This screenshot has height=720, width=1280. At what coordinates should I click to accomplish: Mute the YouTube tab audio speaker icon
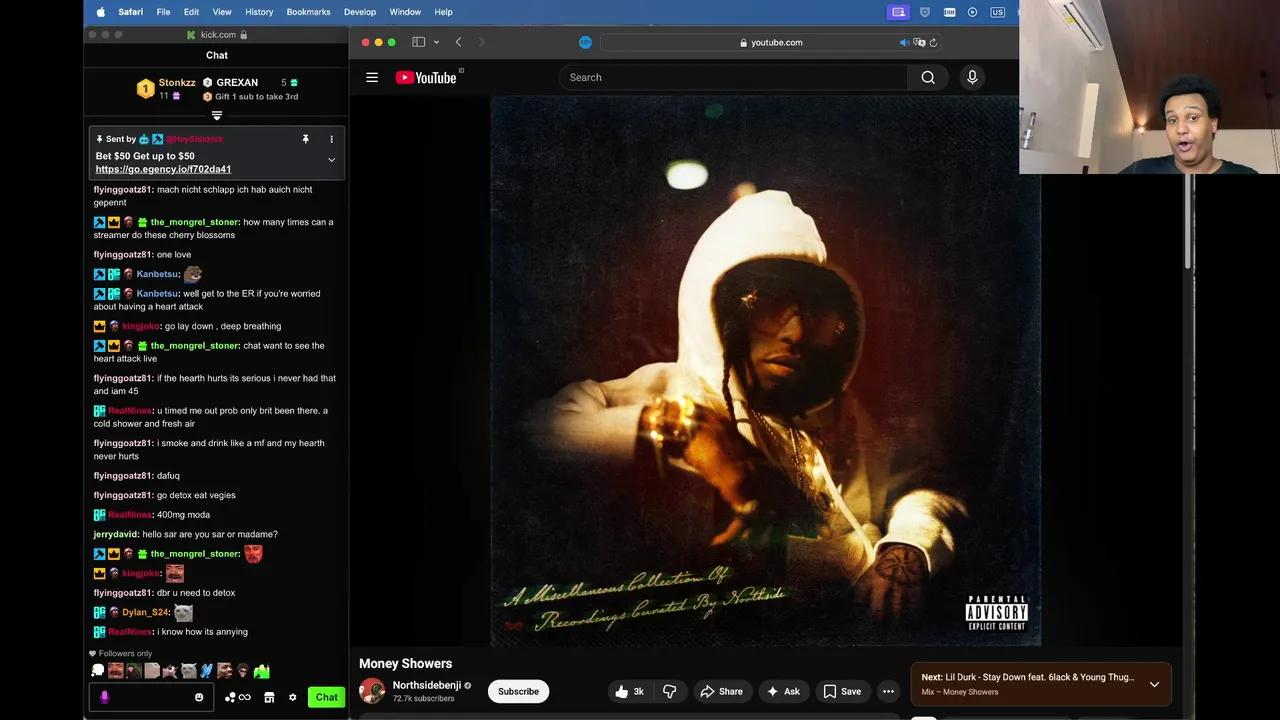[x=904, y=42]
